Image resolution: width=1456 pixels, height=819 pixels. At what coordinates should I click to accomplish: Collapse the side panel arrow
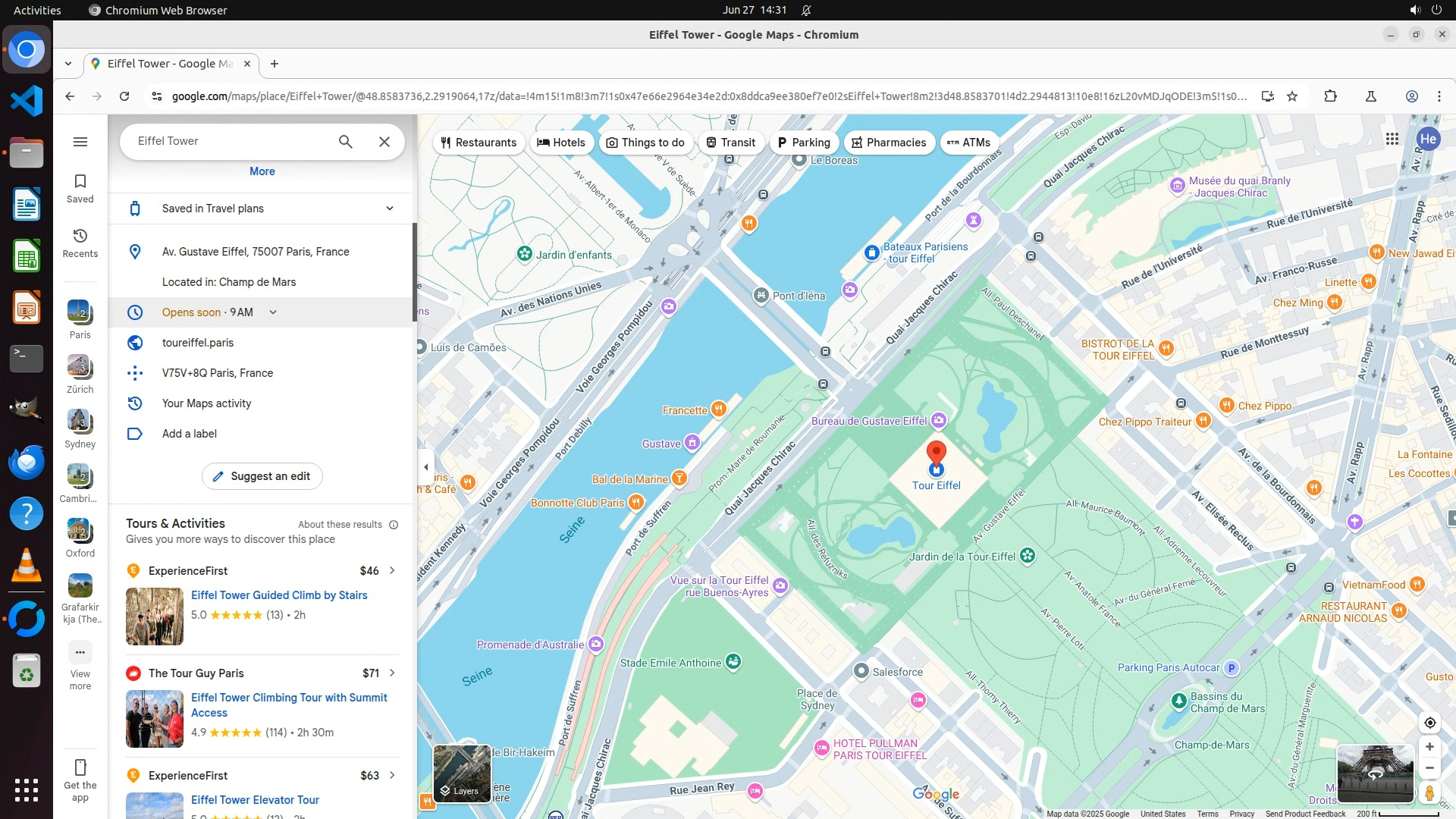point(426,466)
